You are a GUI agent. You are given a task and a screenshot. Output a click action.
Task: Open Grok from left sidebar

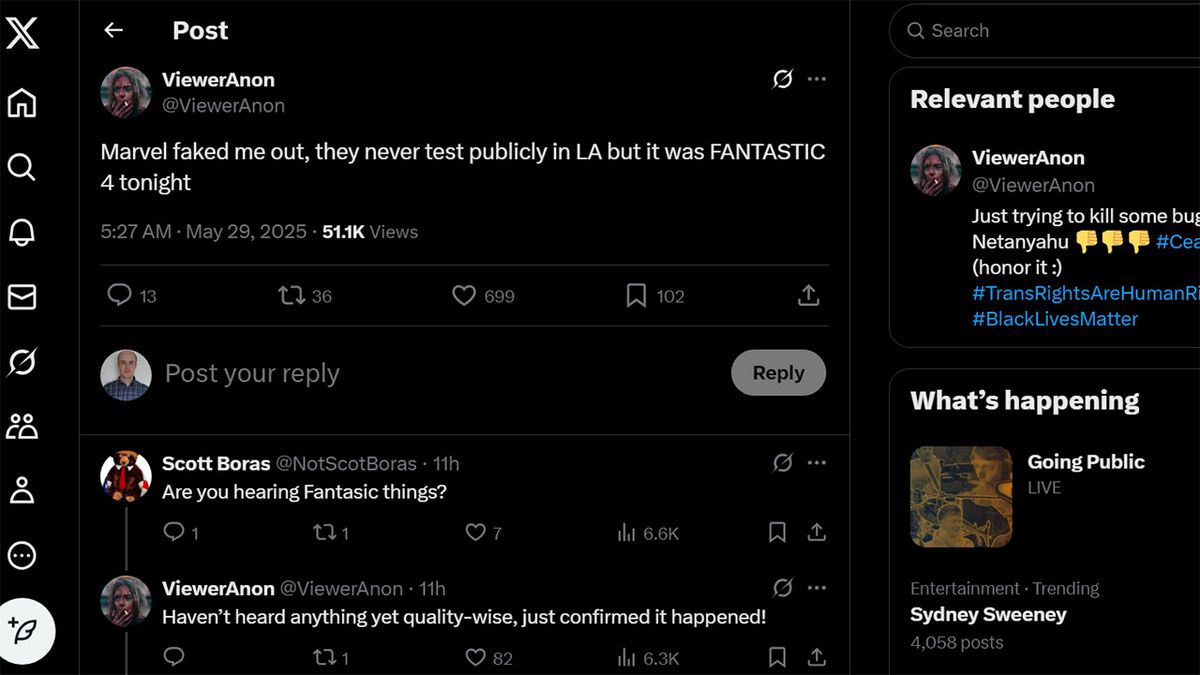22,362
